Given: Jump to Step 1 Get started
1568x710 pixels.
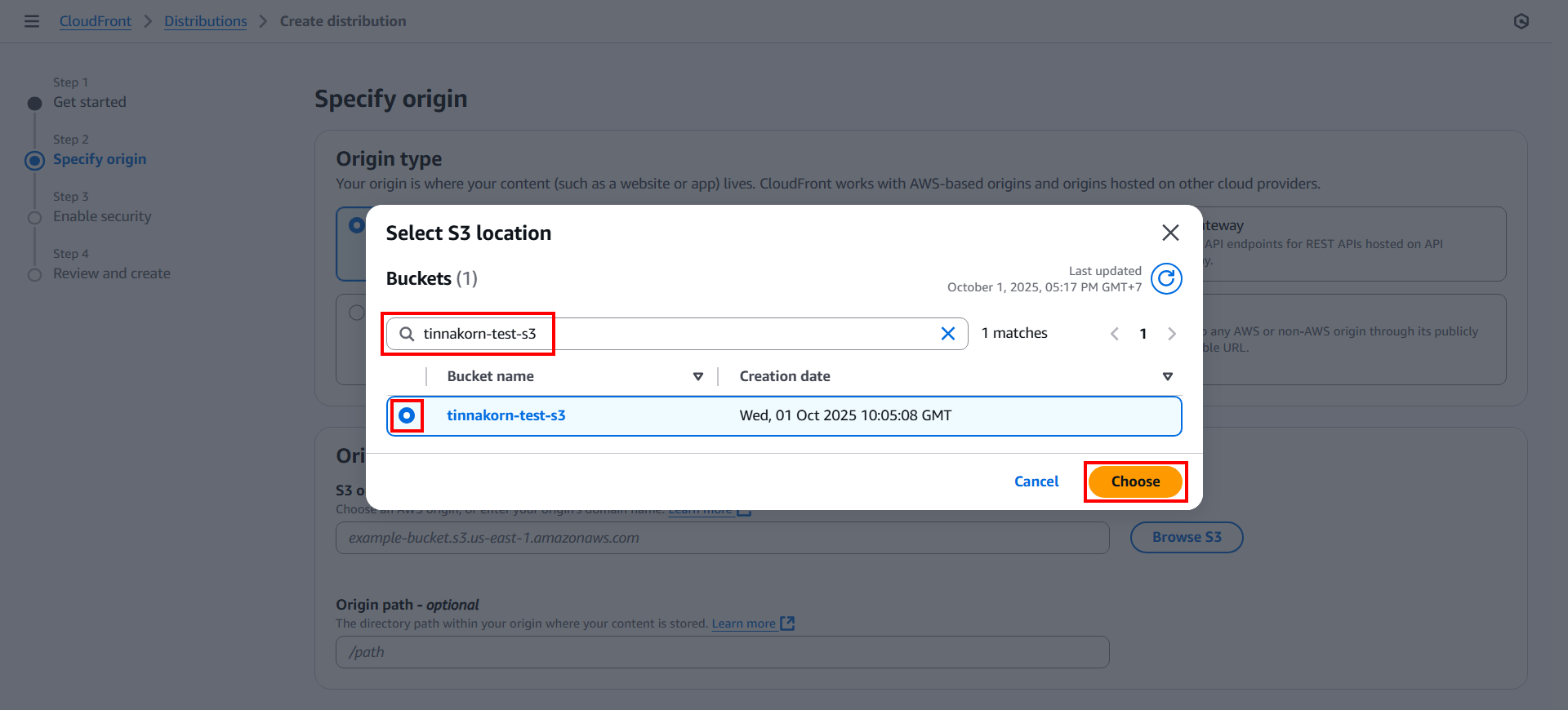Looking at the screenshot, I should point(90,102).
